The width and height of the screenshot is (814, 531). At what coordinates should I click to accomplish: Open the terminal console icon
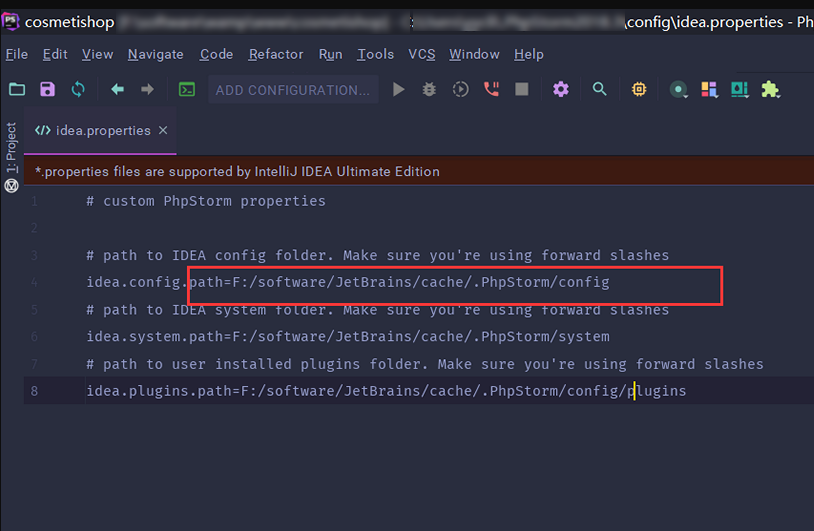pyautogui.click(x=187, y=89)
